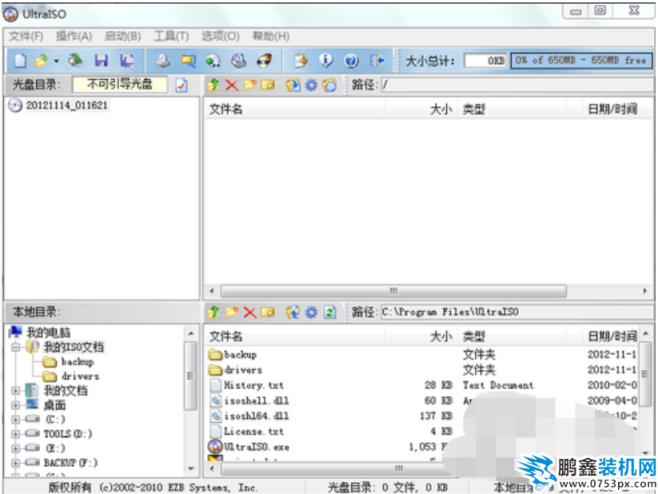Screen dimensions: 658x494
Task: Click the Burn CD/DVD image icon
Action: [264, 61]
